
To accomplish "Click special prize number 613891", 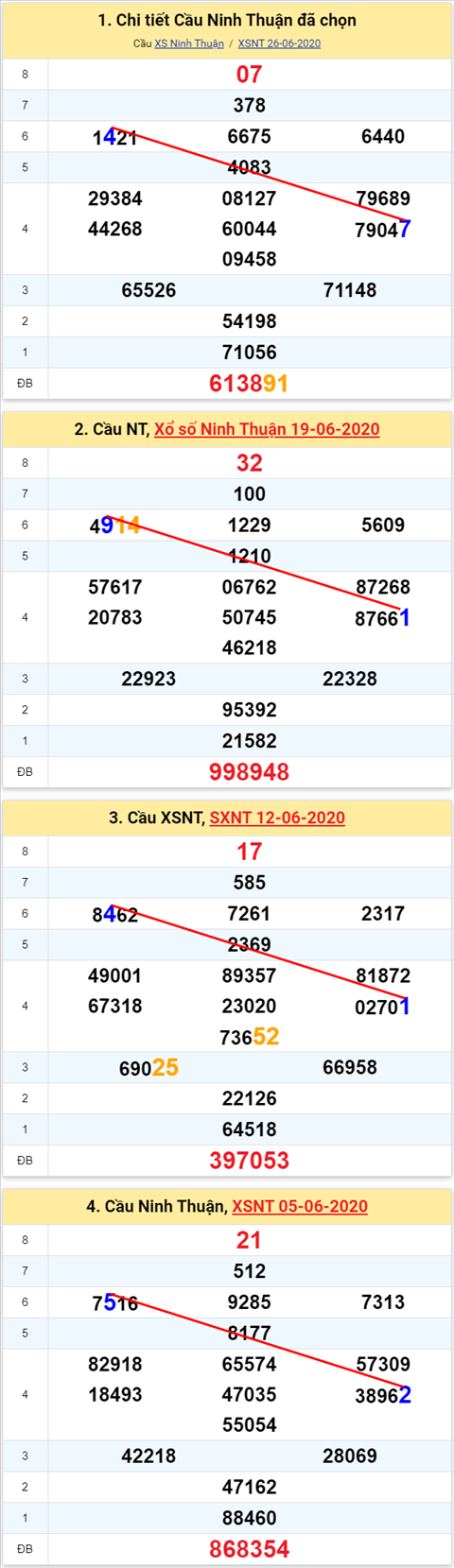I will [x=249, y=383].
